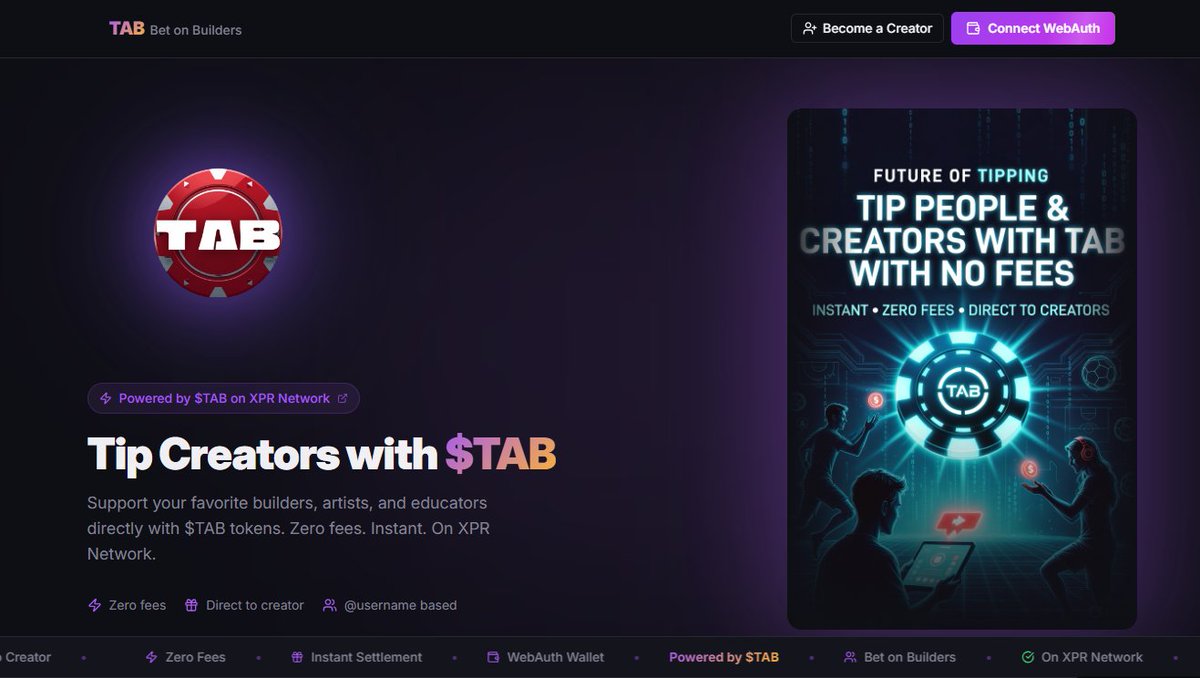Screen dimensions: 1200x678
Task: Click On XPR Network in the bottom ticker
Action: click(1092, 657)
